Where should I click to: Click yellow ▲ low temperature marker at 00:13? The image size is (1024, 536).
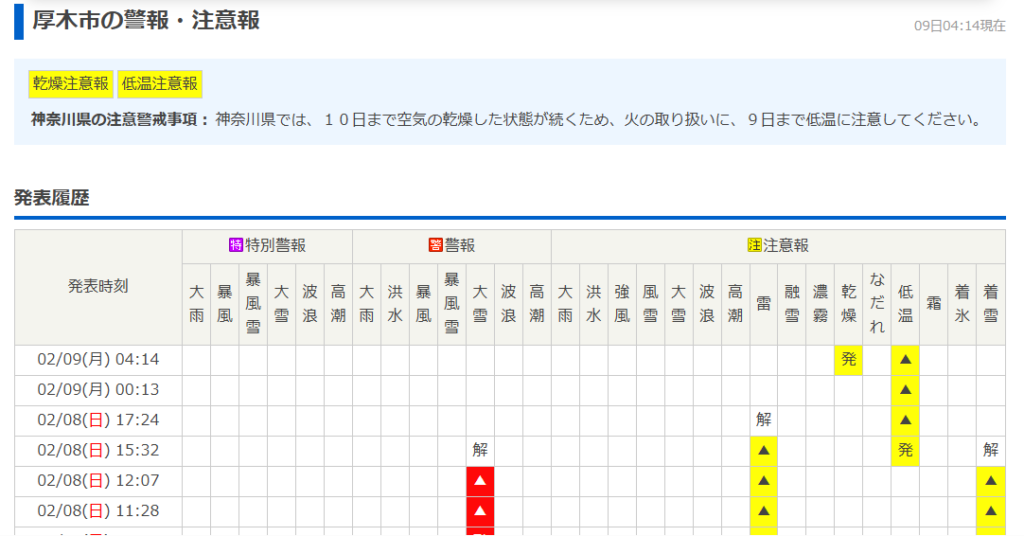[906, 390]
